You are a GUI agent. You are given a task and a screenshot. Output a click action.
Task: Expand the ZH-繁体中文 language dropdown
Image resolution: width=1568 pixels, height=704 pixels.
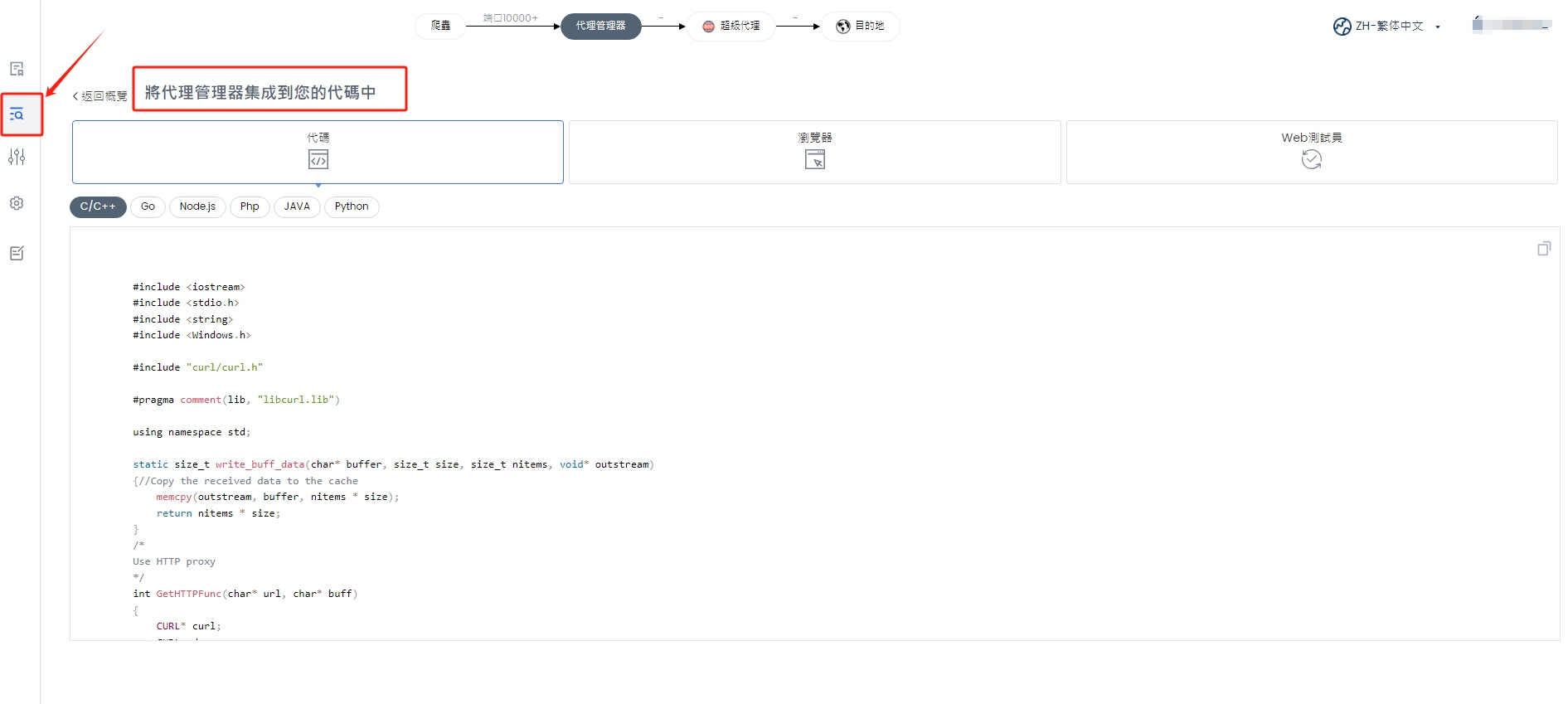(x=1437, y=27)
